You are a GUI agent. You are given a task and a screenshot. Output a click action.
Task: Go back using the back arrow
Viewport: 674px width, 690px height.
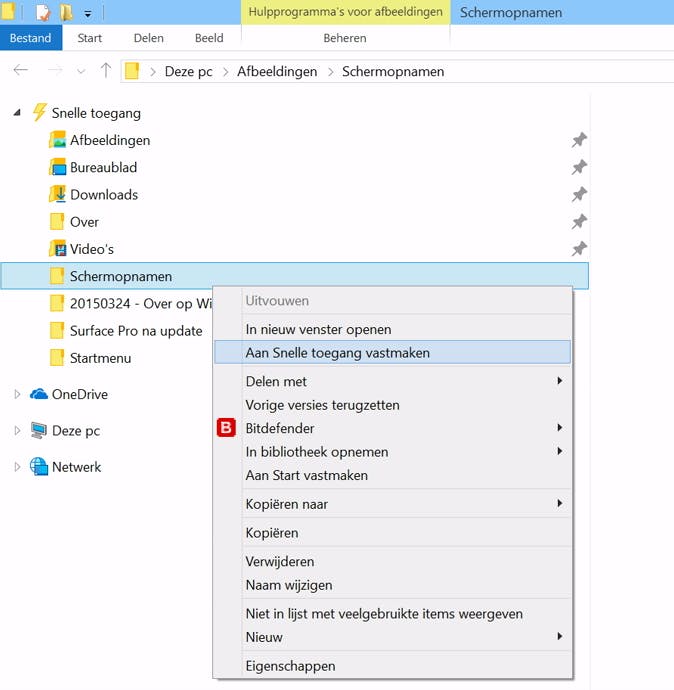21,70
